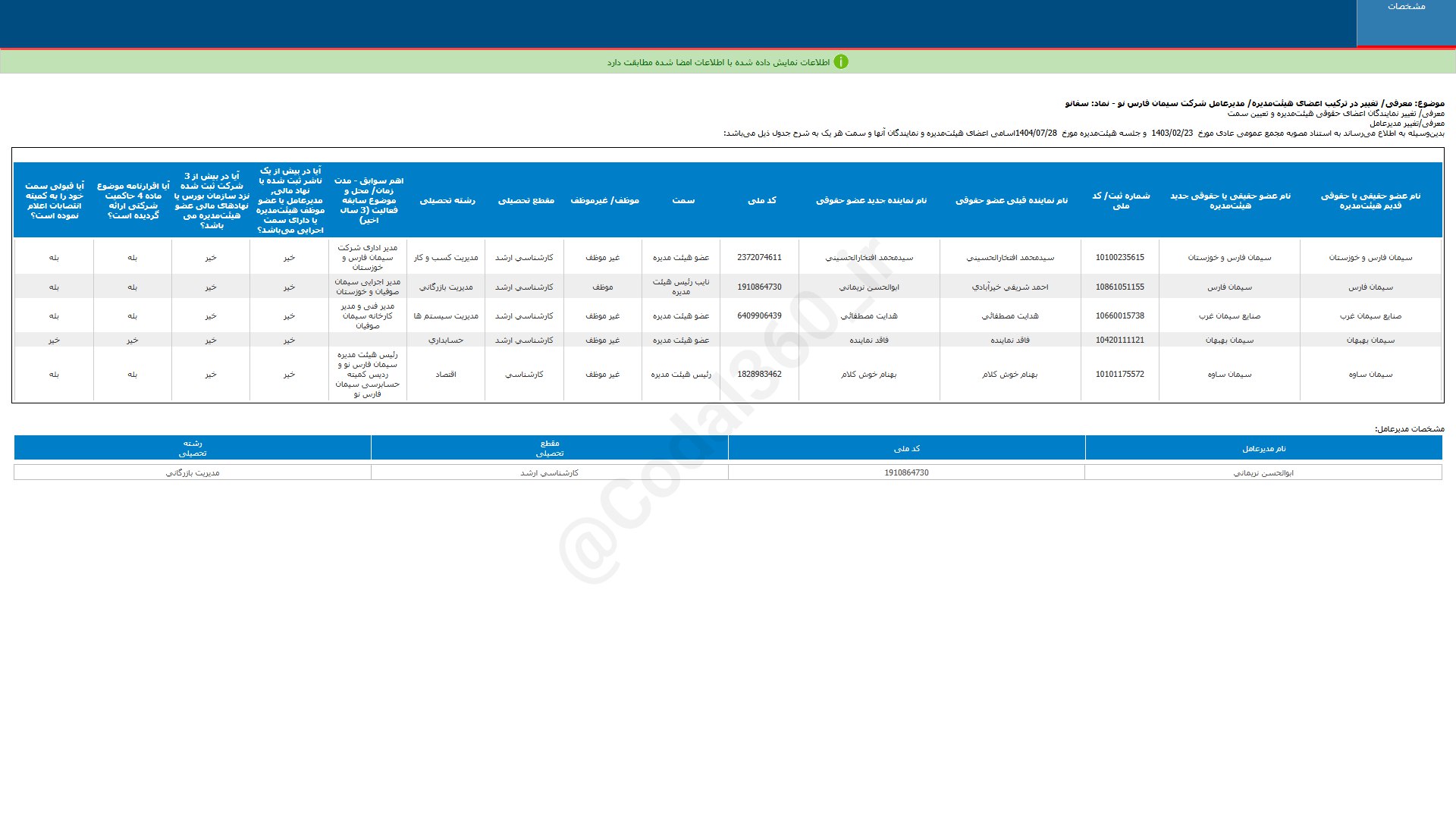
Task: Click the موظف/غیرموظف column header
Action: (x=604, y=200)
